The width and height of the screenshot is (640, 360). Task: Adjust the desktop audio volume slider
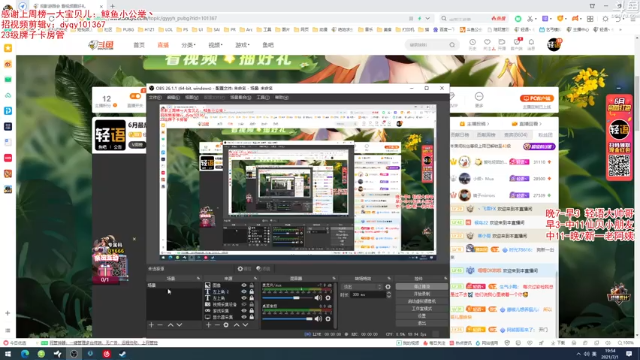(287, 319)
